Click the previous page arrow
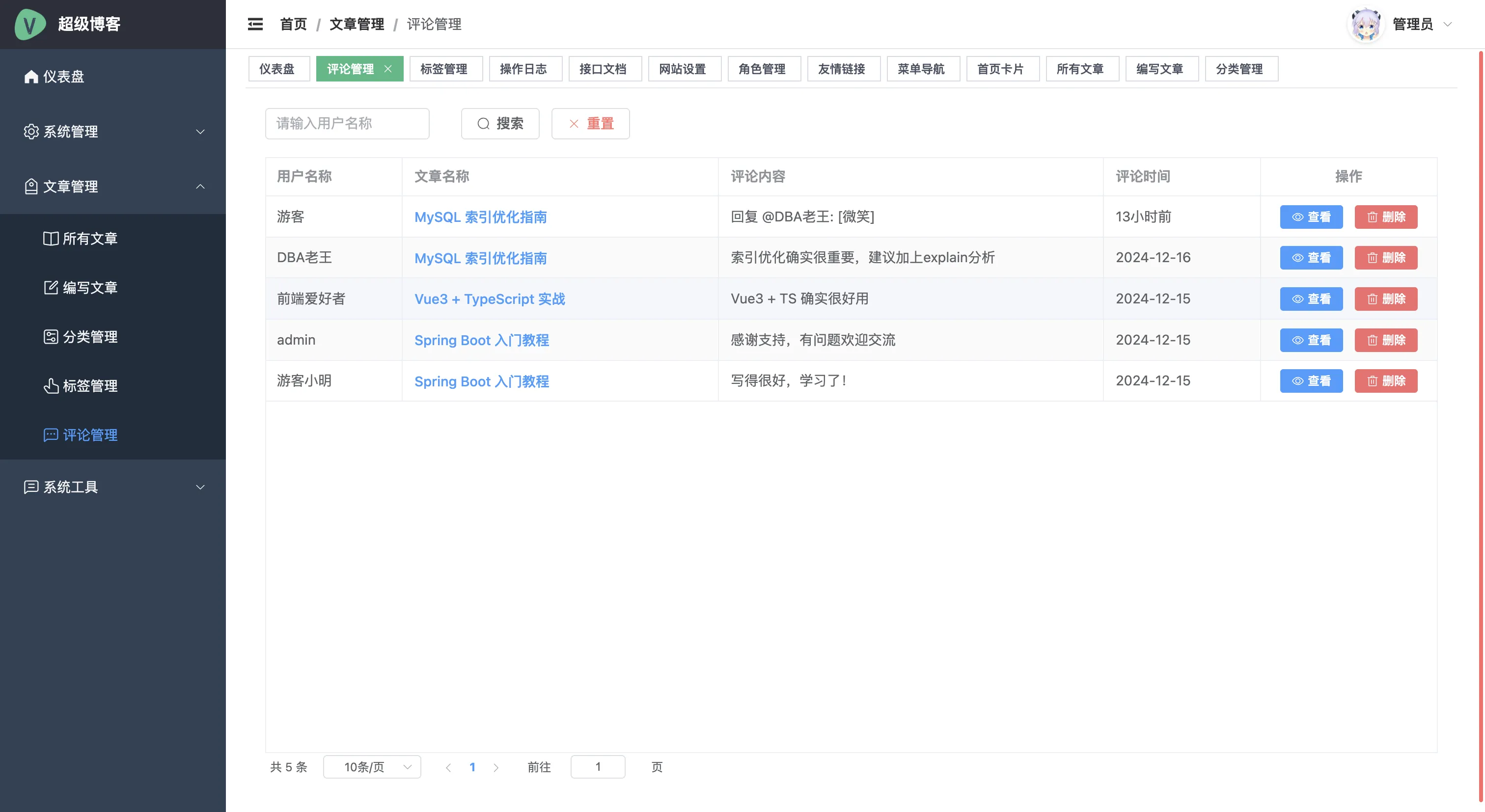This screenshot has width=1485, height=812. click(448, 767)
